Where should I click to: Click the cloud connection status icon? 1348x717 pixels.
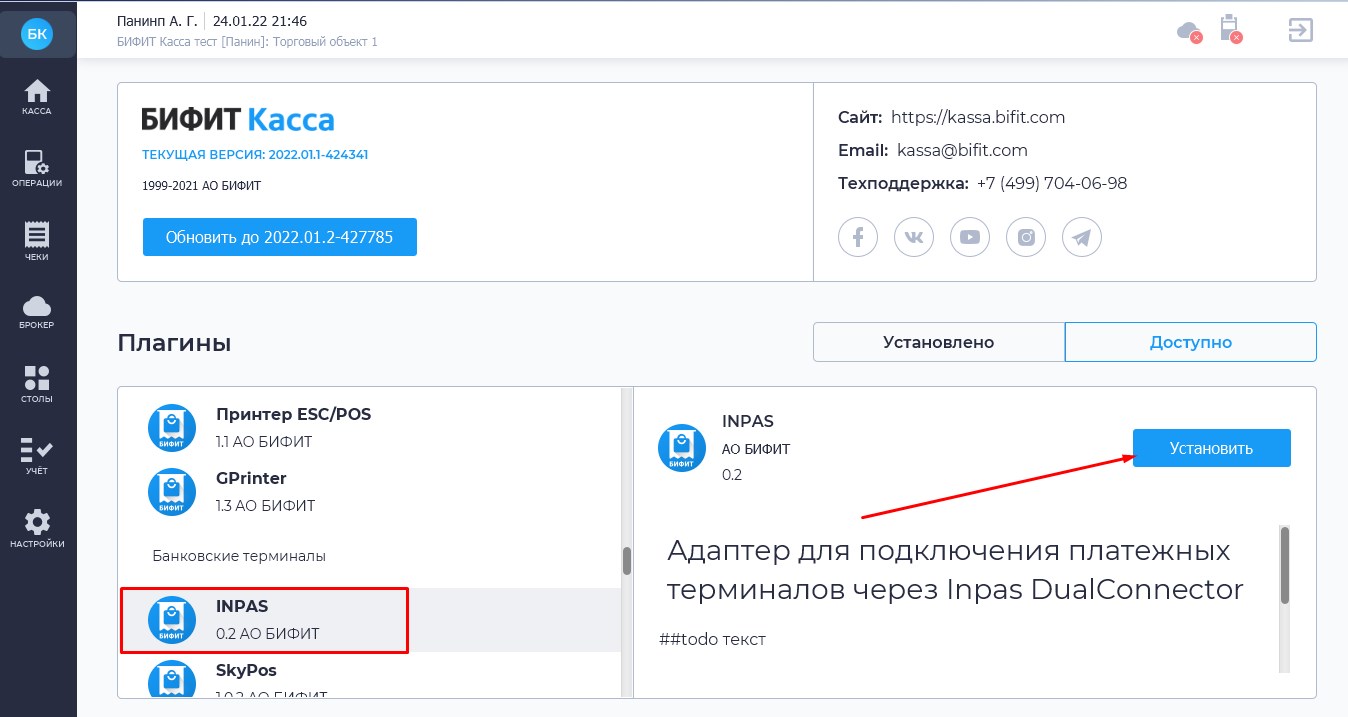coord(1189,31)
